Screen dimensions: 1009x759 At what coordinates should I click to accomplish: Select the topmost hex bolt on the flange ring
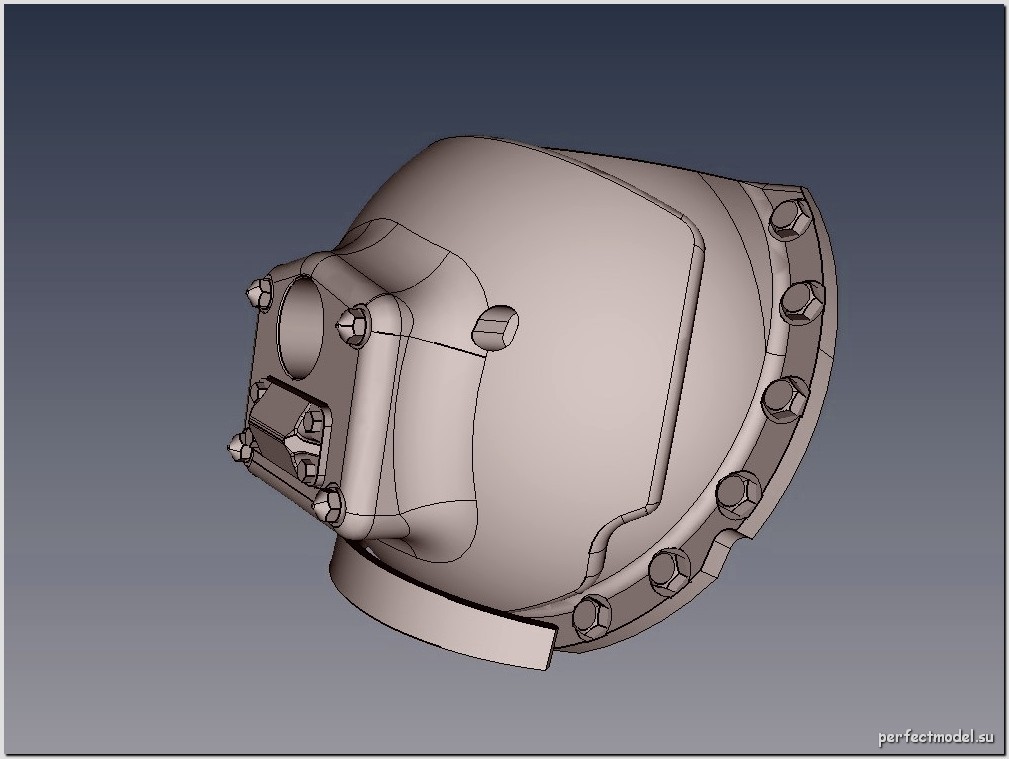coord(790,218)
